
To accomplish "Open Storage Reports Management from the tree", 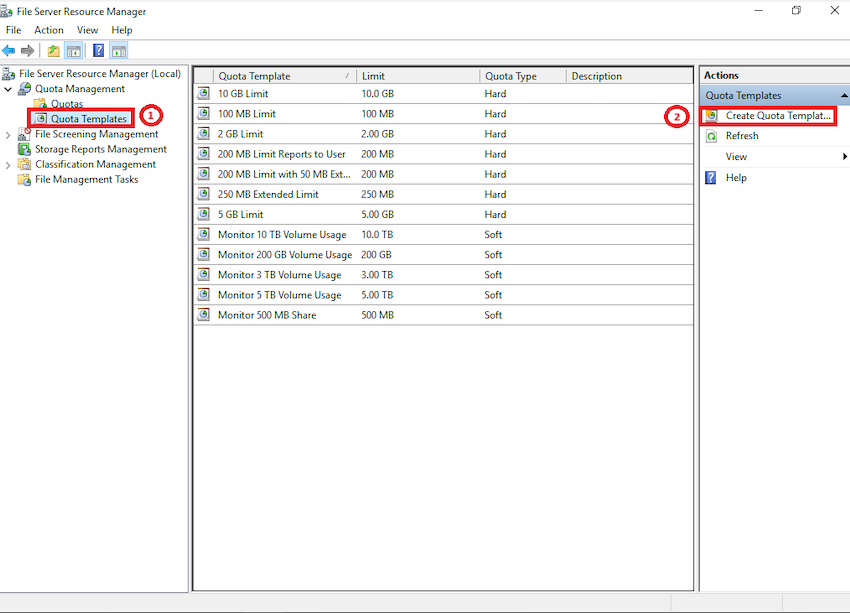I will 94,148.
